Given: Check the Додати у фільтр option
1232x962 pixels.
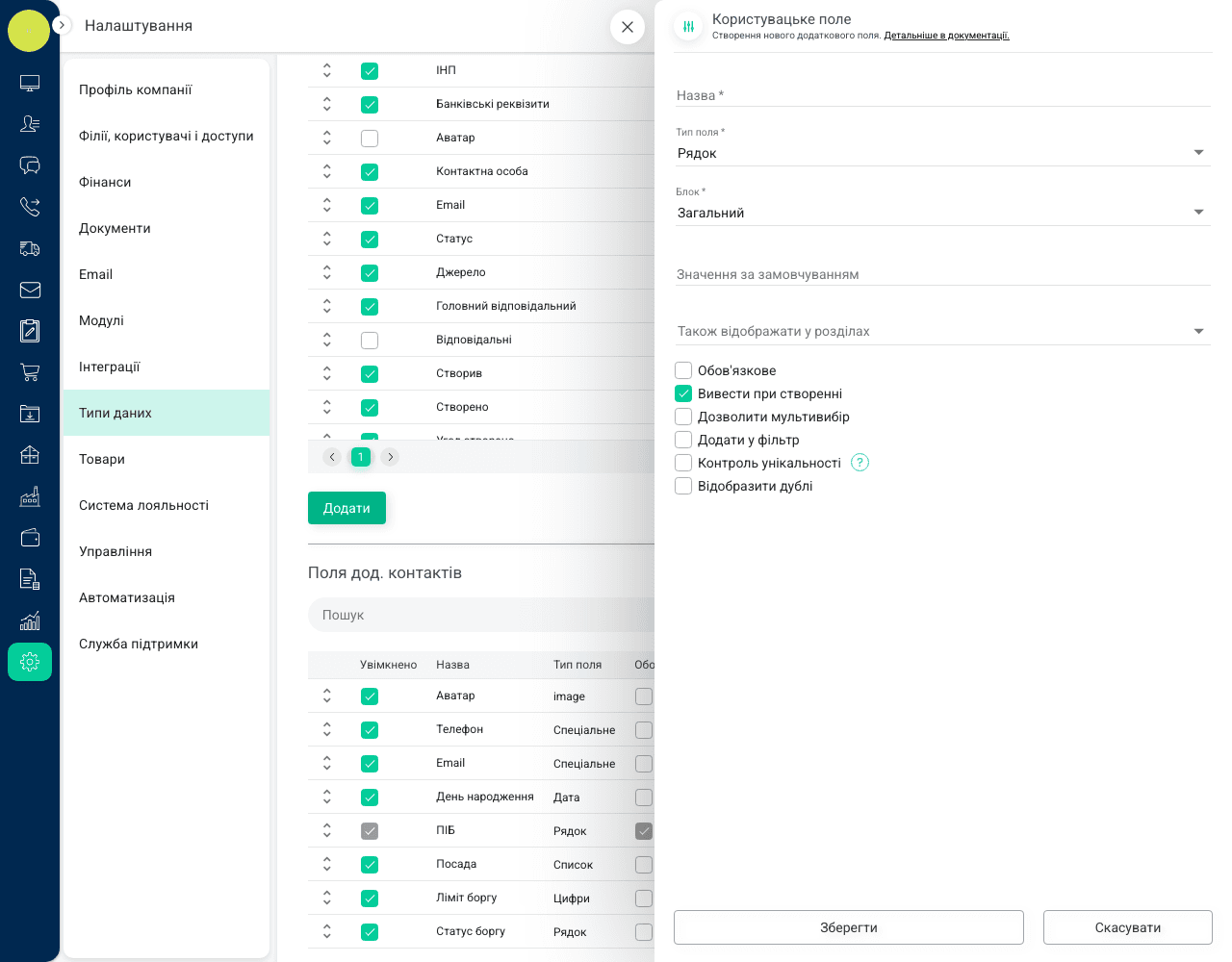Looking at the screenshot, I should click(683, 440).
